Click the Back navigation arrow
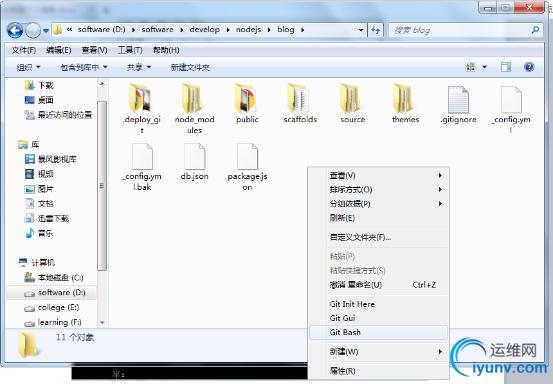 click(15, 30)
